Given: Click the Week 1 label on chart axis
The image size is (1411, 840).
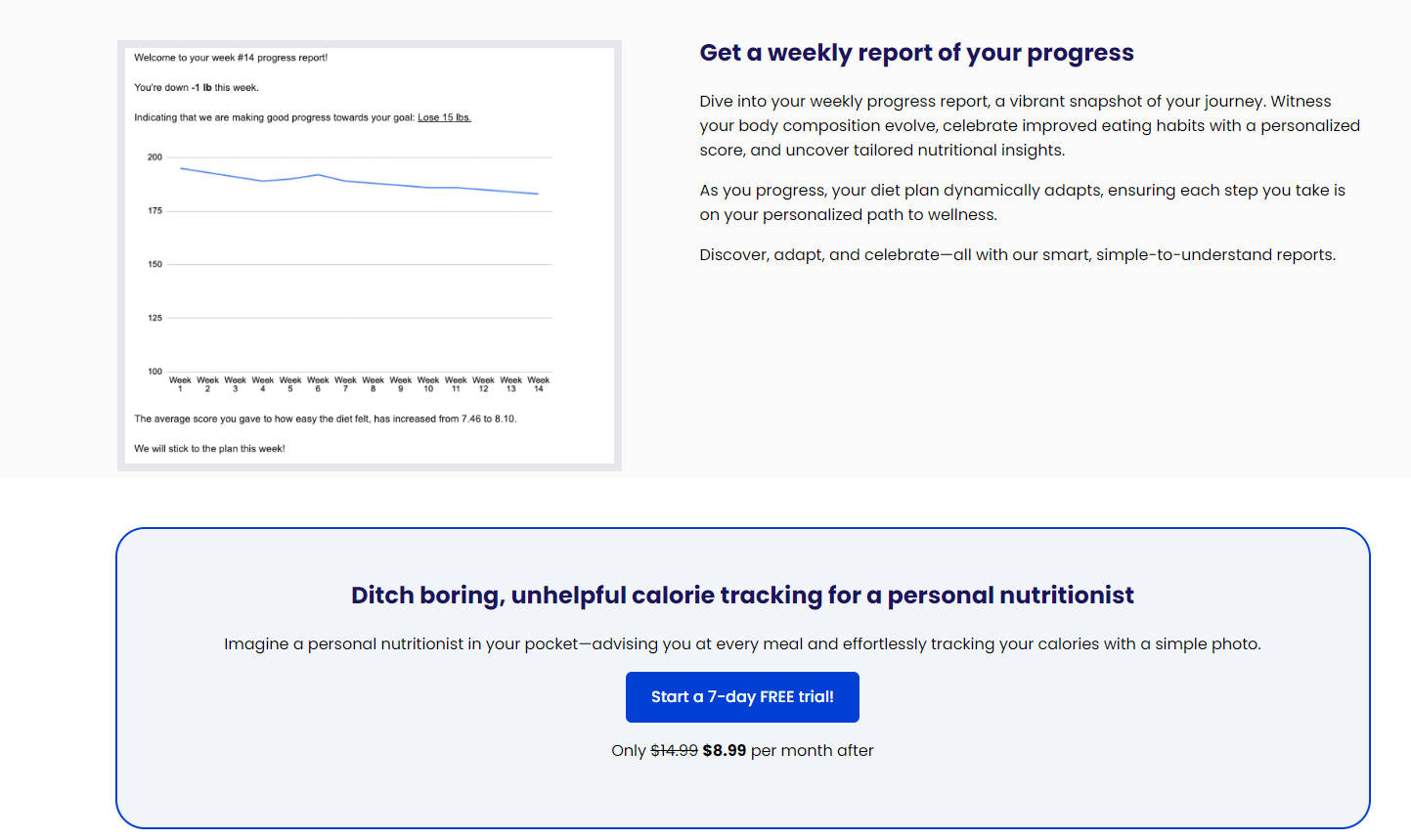Looking at the screenshot, I should point(180,384).
